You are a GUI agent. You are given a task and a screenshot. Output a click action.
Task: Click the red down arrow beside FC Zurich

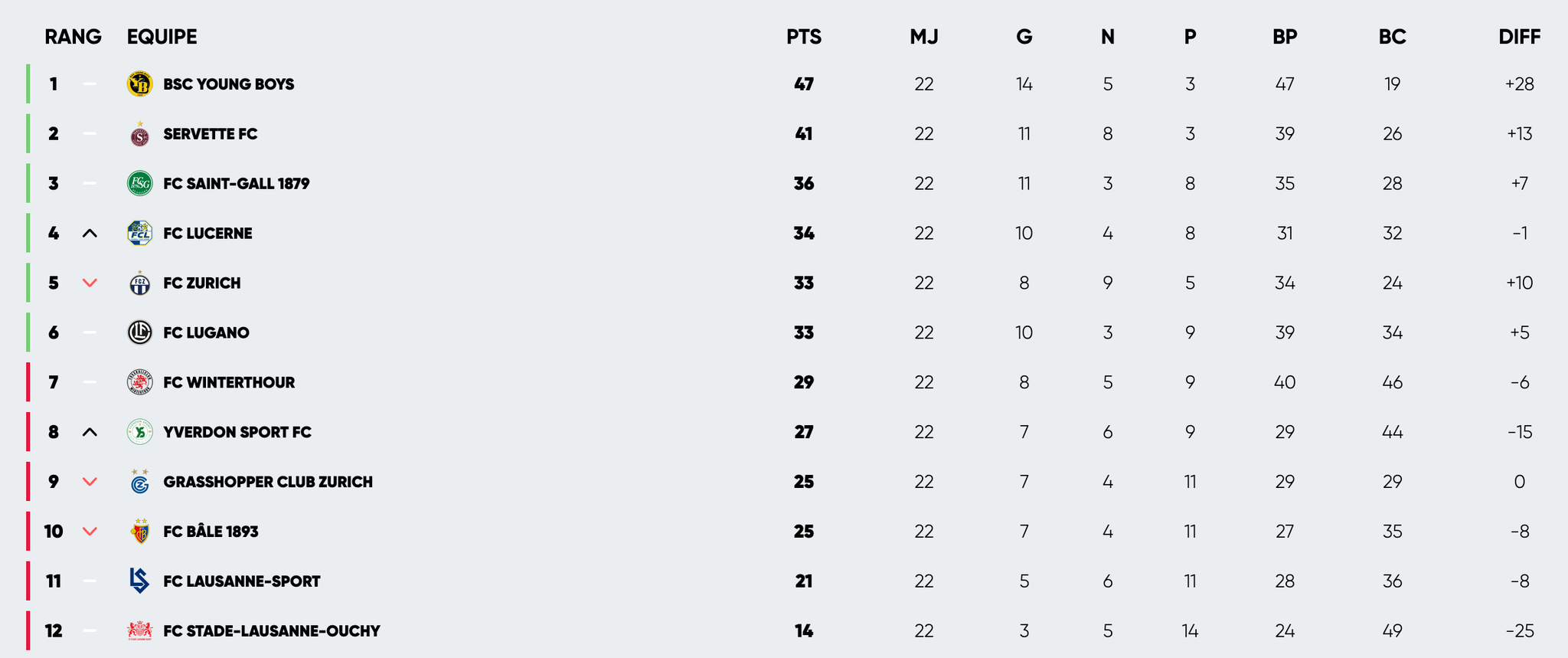pos(90,283)
